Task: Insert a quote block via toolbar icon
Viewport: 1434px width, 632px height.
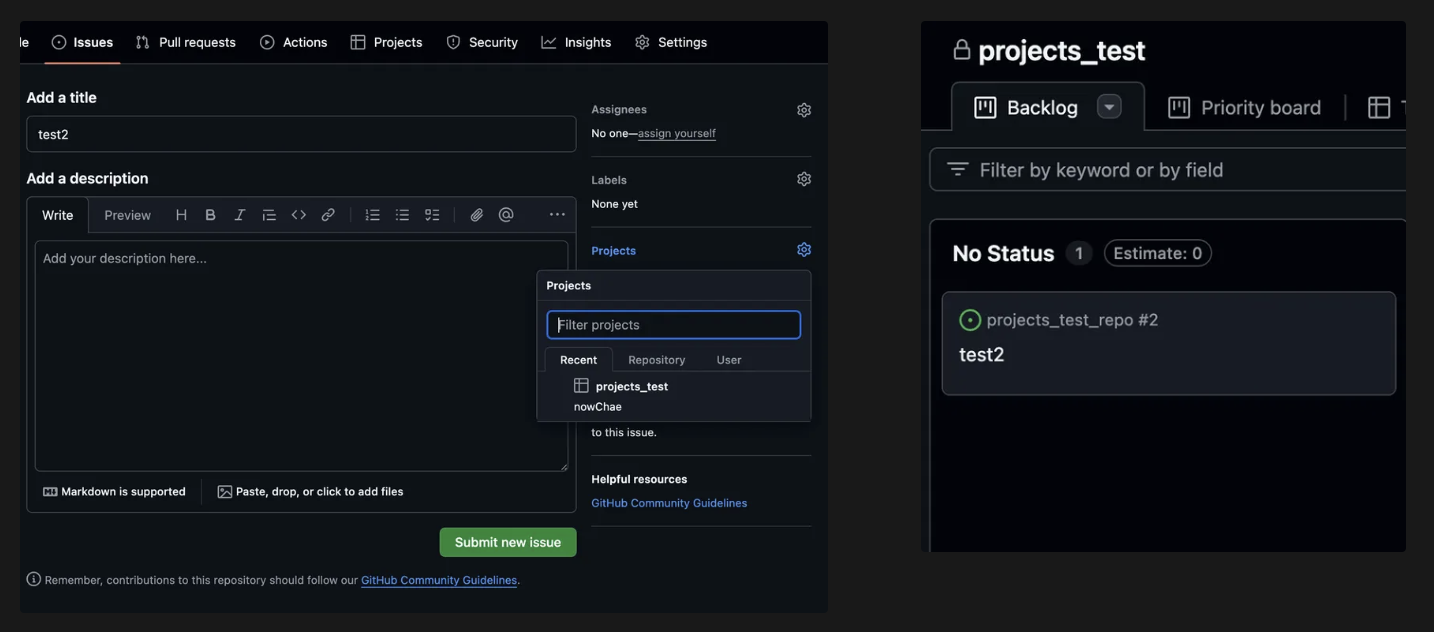Action: (269, 215)
